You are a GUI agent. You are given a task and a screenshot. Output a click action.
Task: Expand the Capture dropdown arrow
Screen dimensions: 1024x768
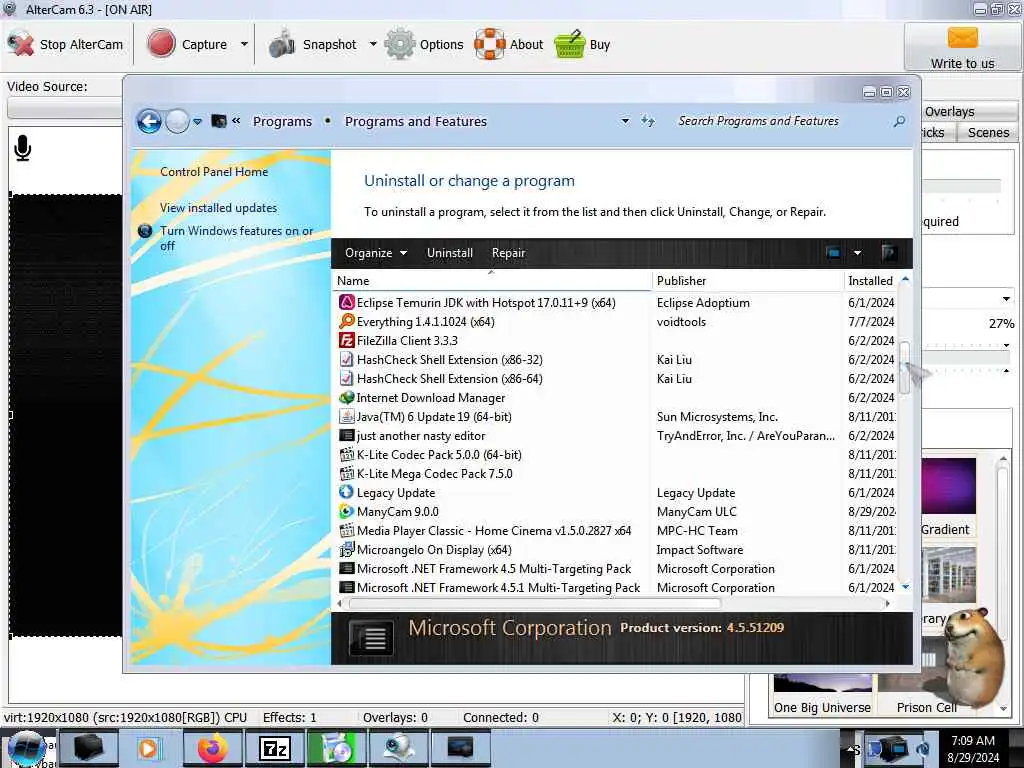pos(244,44)
